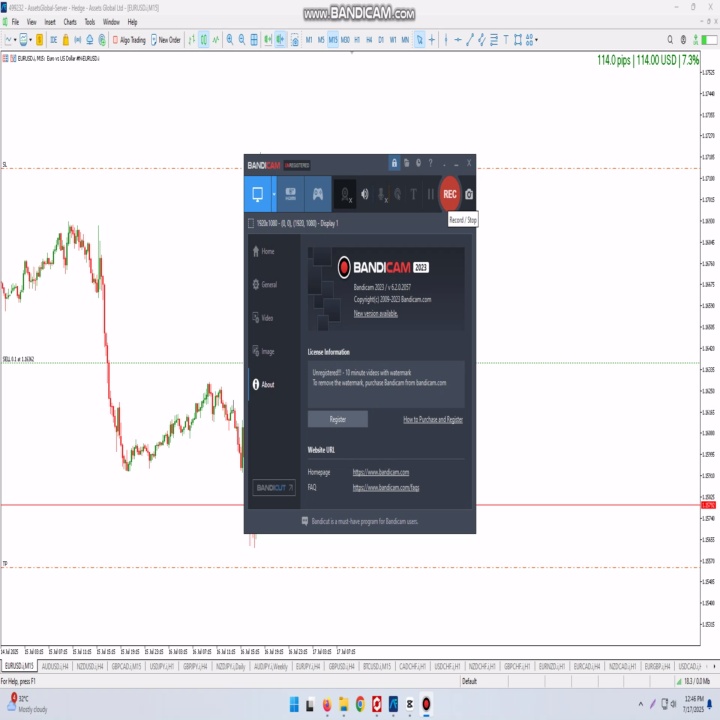Zoom out on the chart
The height and width of the screenshot is (720, 720).
(242, 40)
